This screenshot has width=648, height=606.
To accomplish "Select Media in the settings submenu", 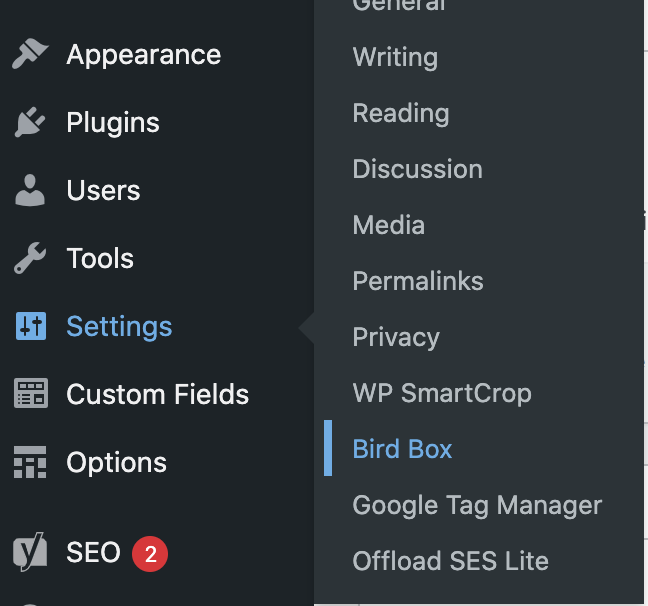I will point(388,225).
